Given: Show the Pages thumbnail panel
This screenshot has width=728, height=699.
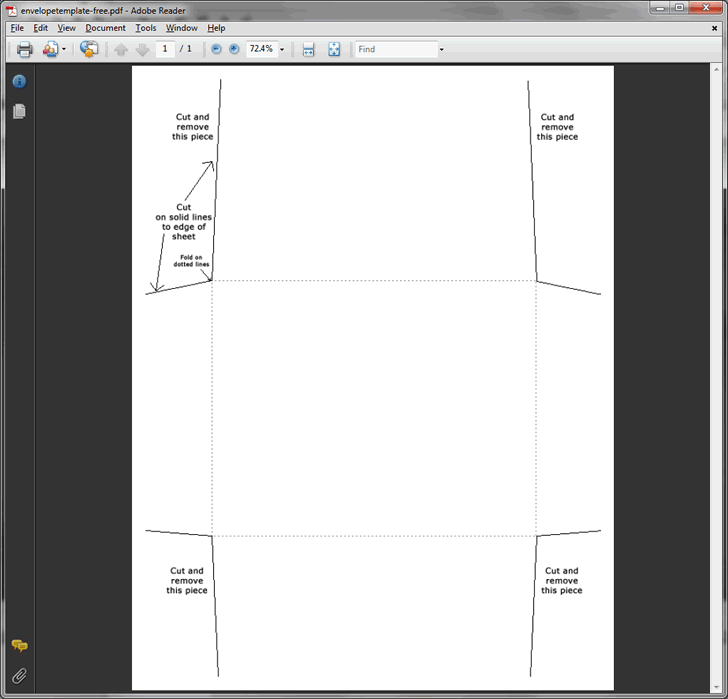Looking at the screenshot, I should coord(19,111).
